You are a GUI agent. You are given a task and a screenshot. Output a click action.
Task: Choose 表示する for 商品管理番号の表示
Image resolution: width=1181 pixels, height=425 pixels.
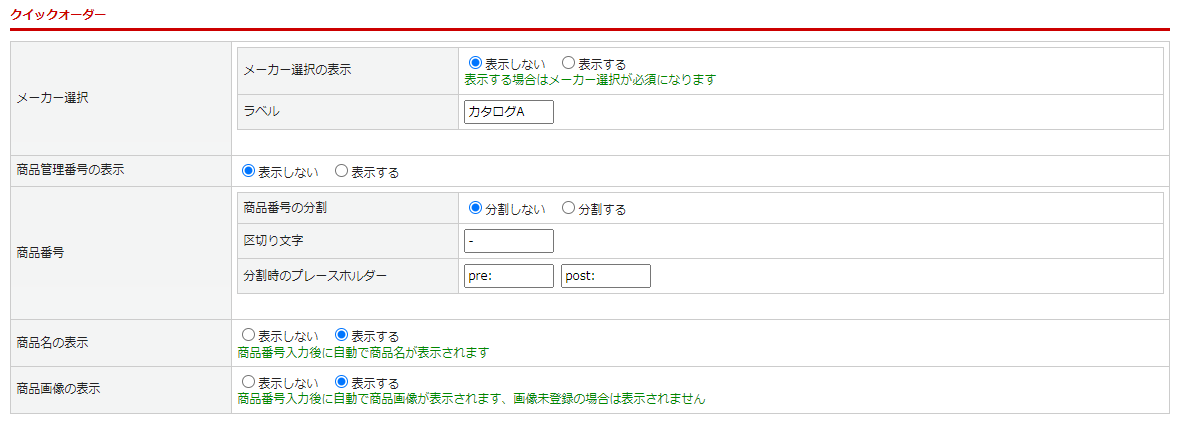342,171
